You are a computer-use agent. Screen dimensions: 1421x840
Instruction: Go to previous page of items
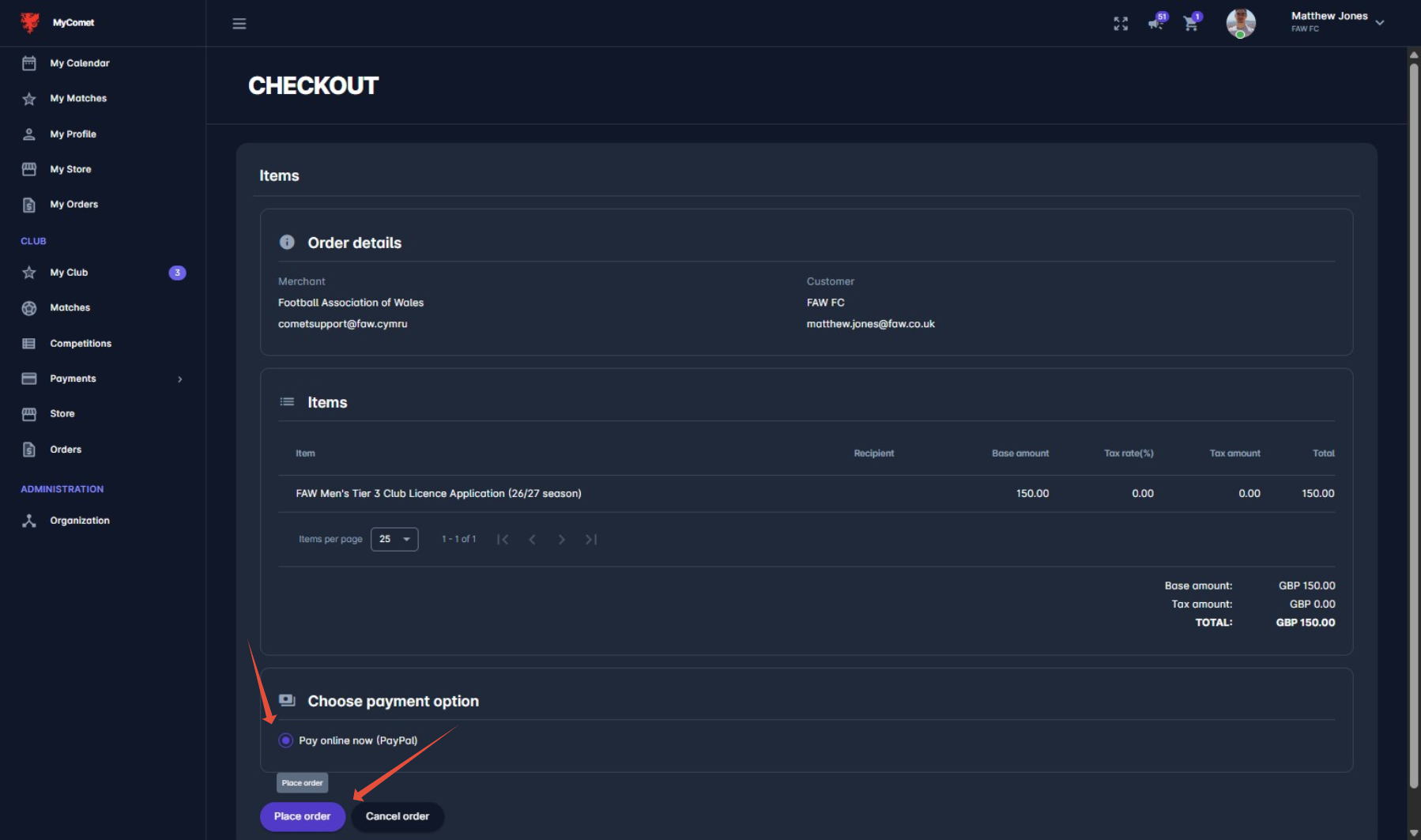(532, 540)
